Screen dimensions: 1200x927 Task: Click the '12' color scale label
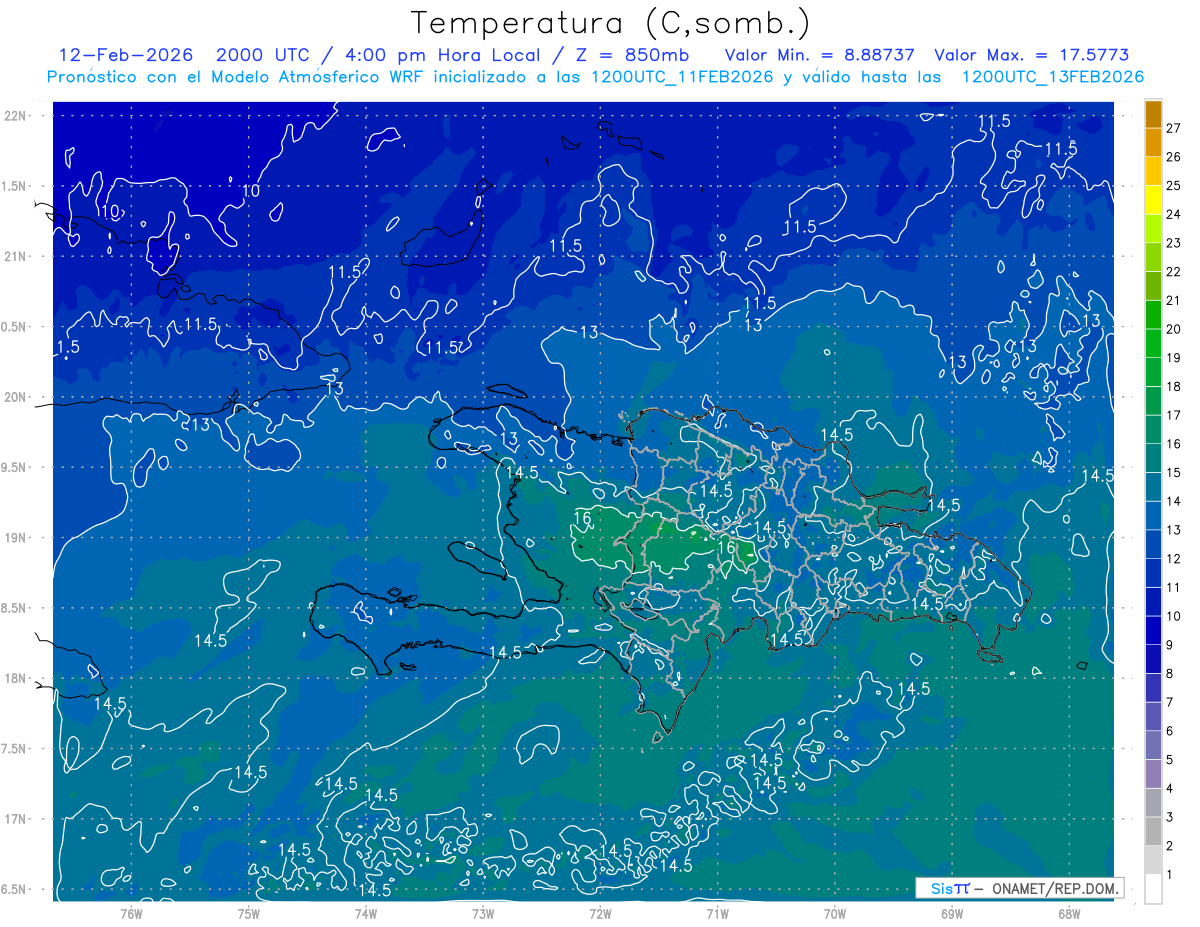point(1173,558)
